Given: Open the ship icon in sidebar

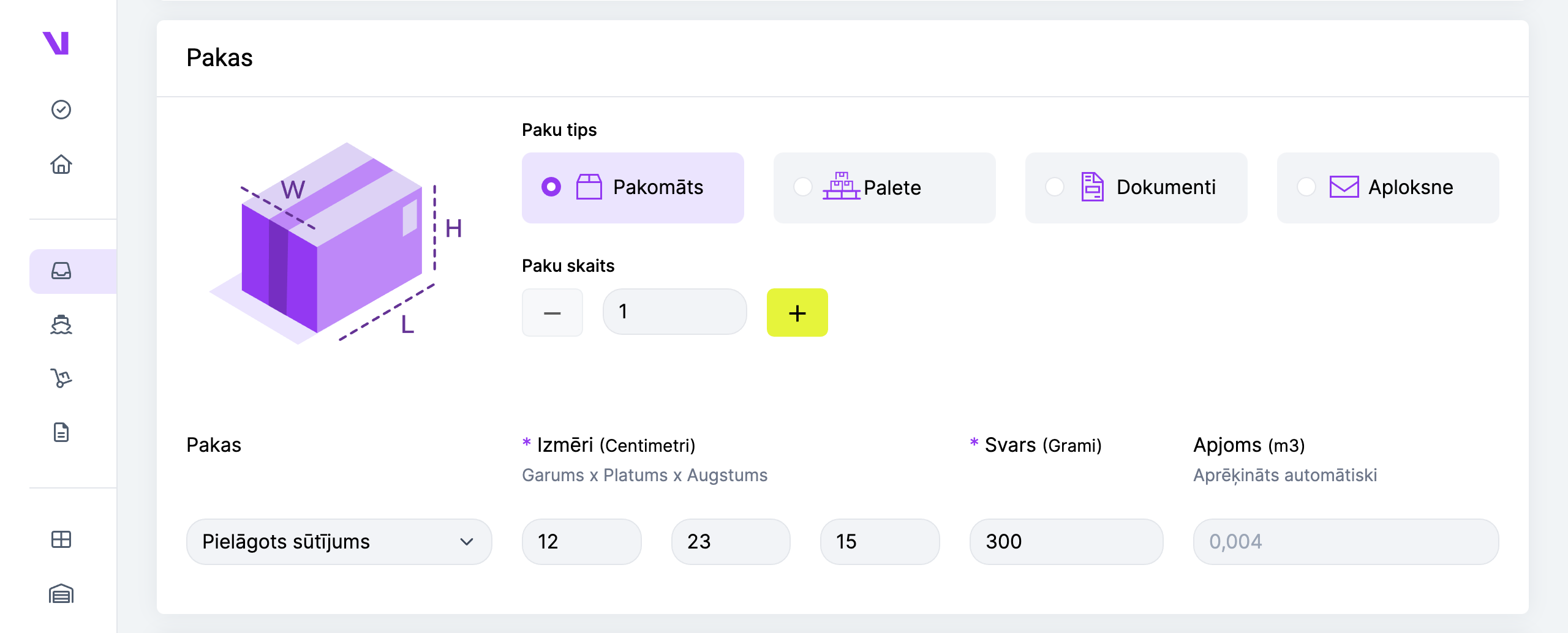Looking at the screenshot, I should [x=61, y=324].
